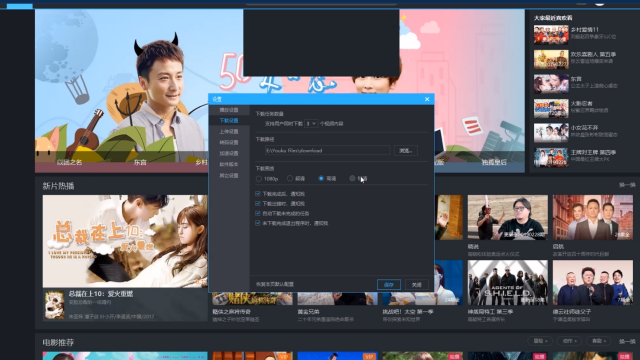This screenshot has width=640, height=360.
Task: Click 赌侠之麻将传奇 title link
Action: (231, 312)
